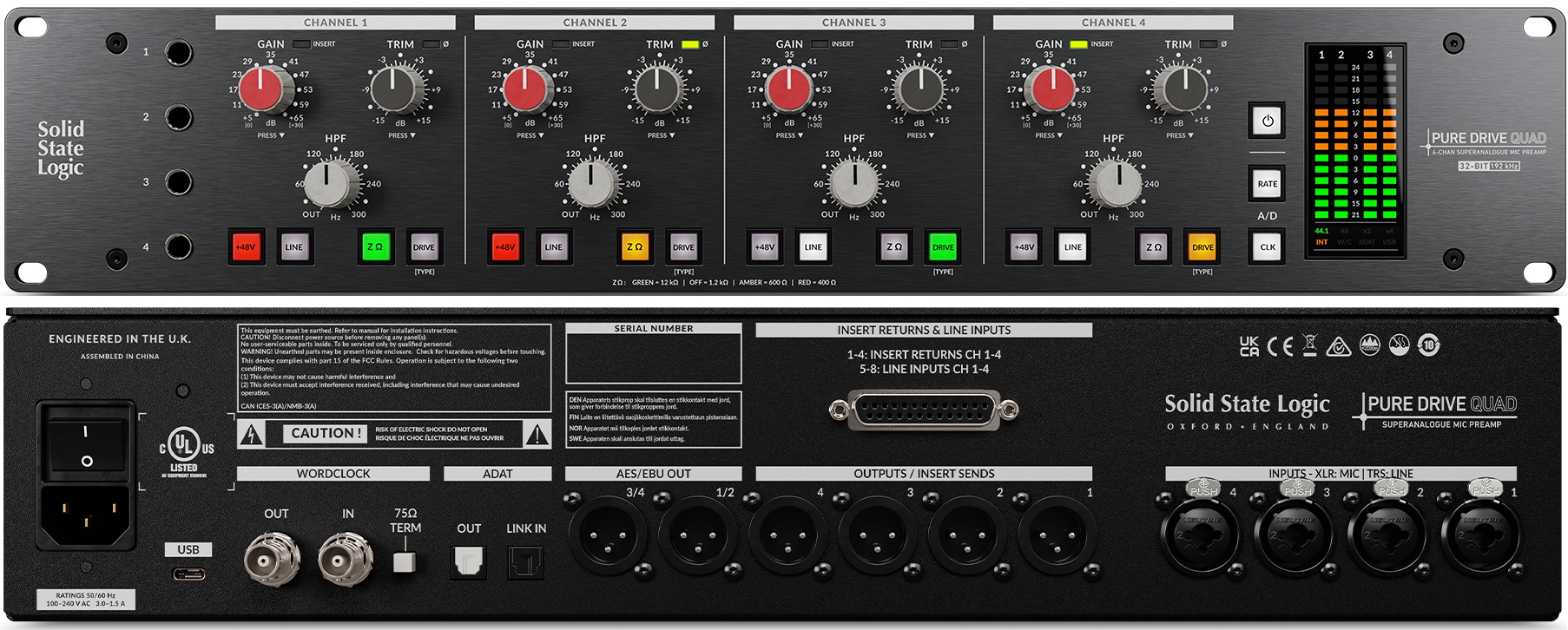Image resolution: width=1568 pixels, height=630 pixels.
Task: Toggle Channel 2 LINE input button
Action: pyautogui.click(x=553, y=247)
